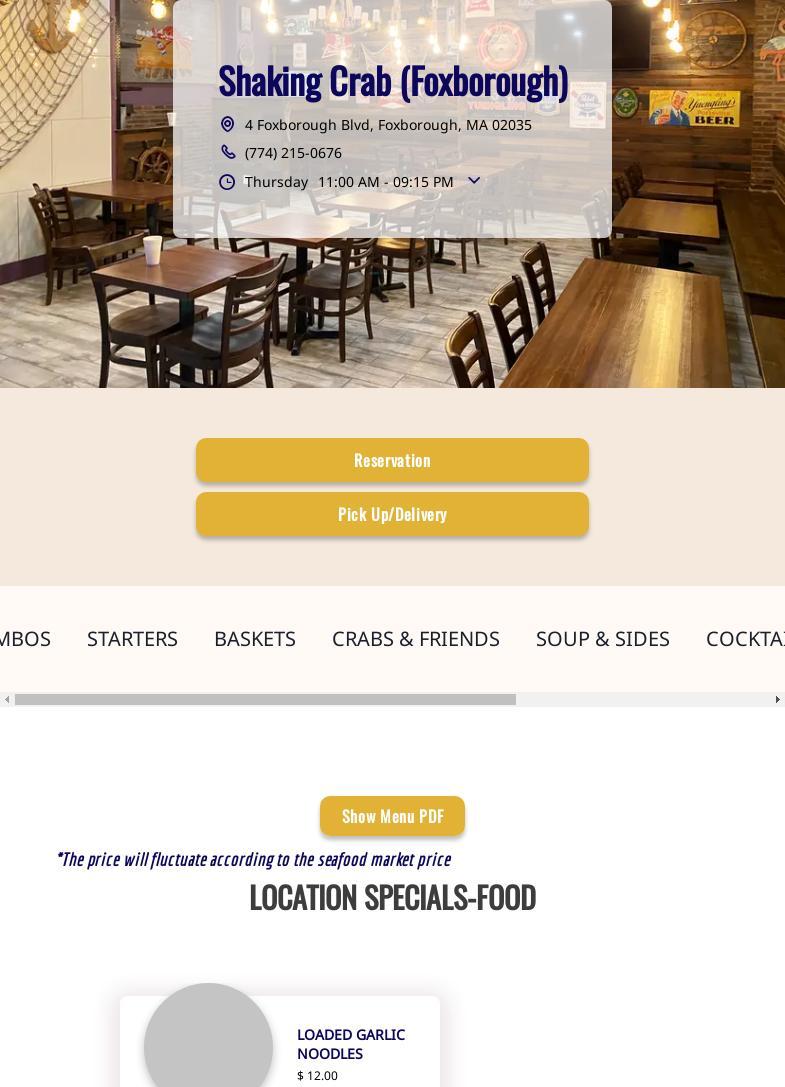Screen dimensions: 785x1087
Task: Expand the Thursday hours dropdown chevron
Action: 474,180
